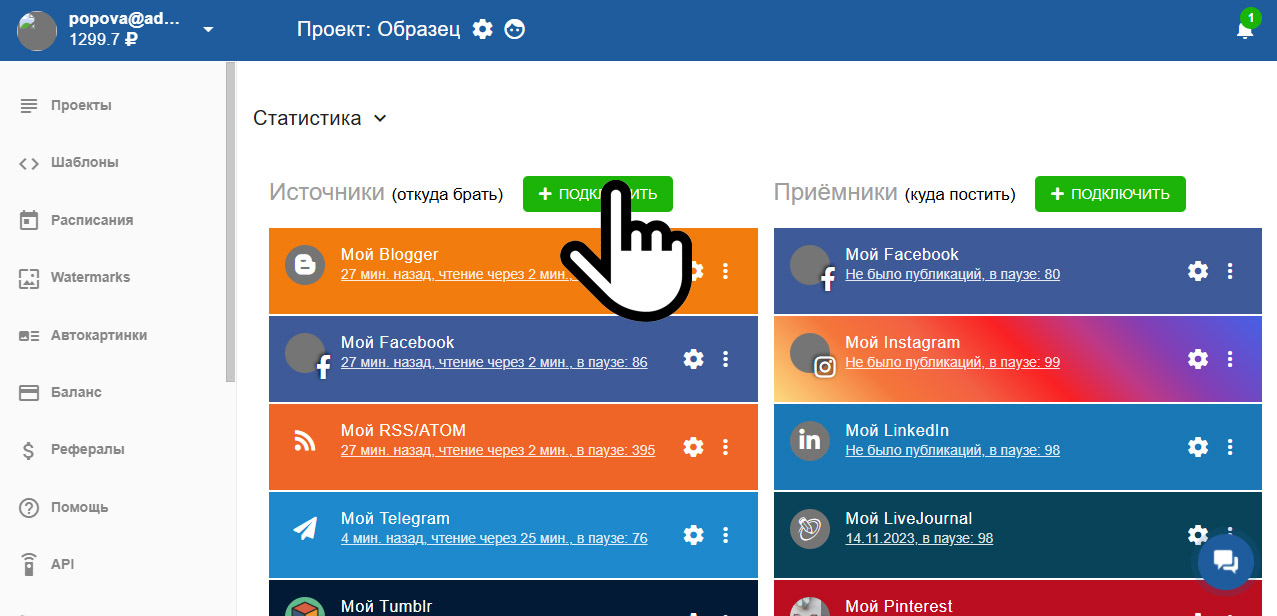
Task: Open Шаблоны in the sidebar
Action: coord(84,162)
